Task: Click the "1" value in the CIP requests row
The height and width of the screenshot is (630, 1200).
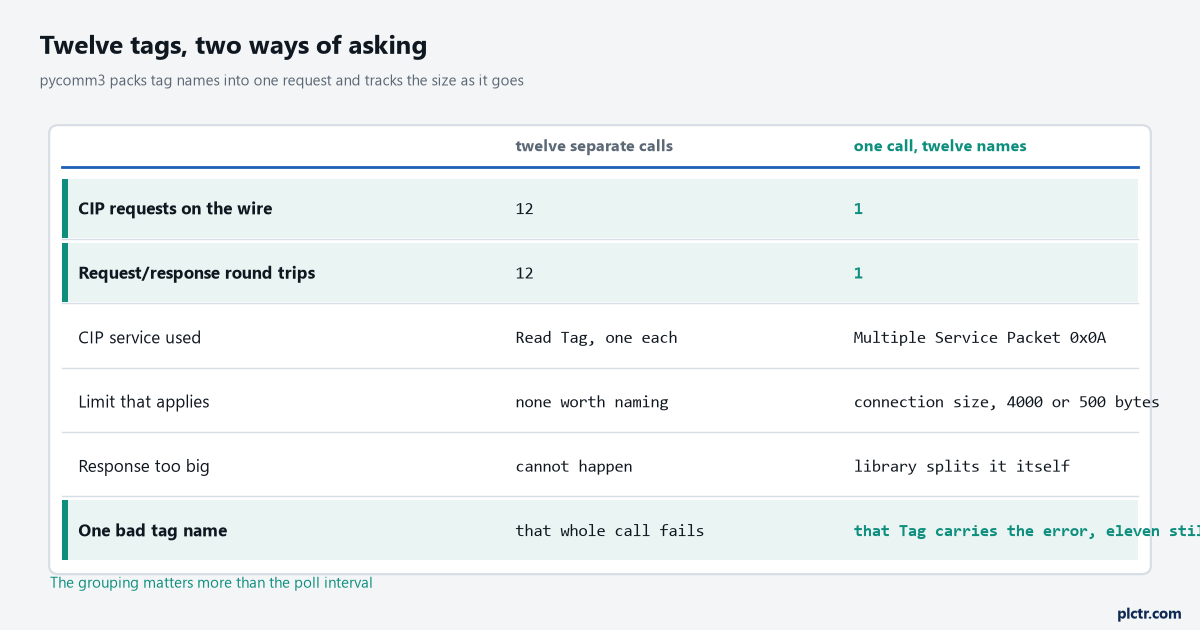Action: [x=858, y=209]
